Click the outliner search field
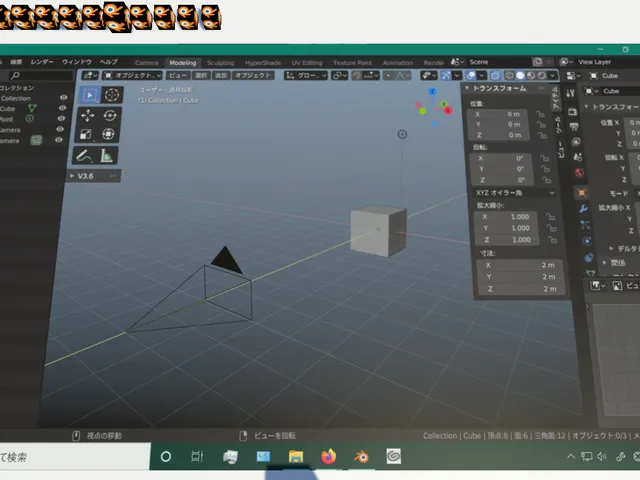 click(x=41, y=76)
